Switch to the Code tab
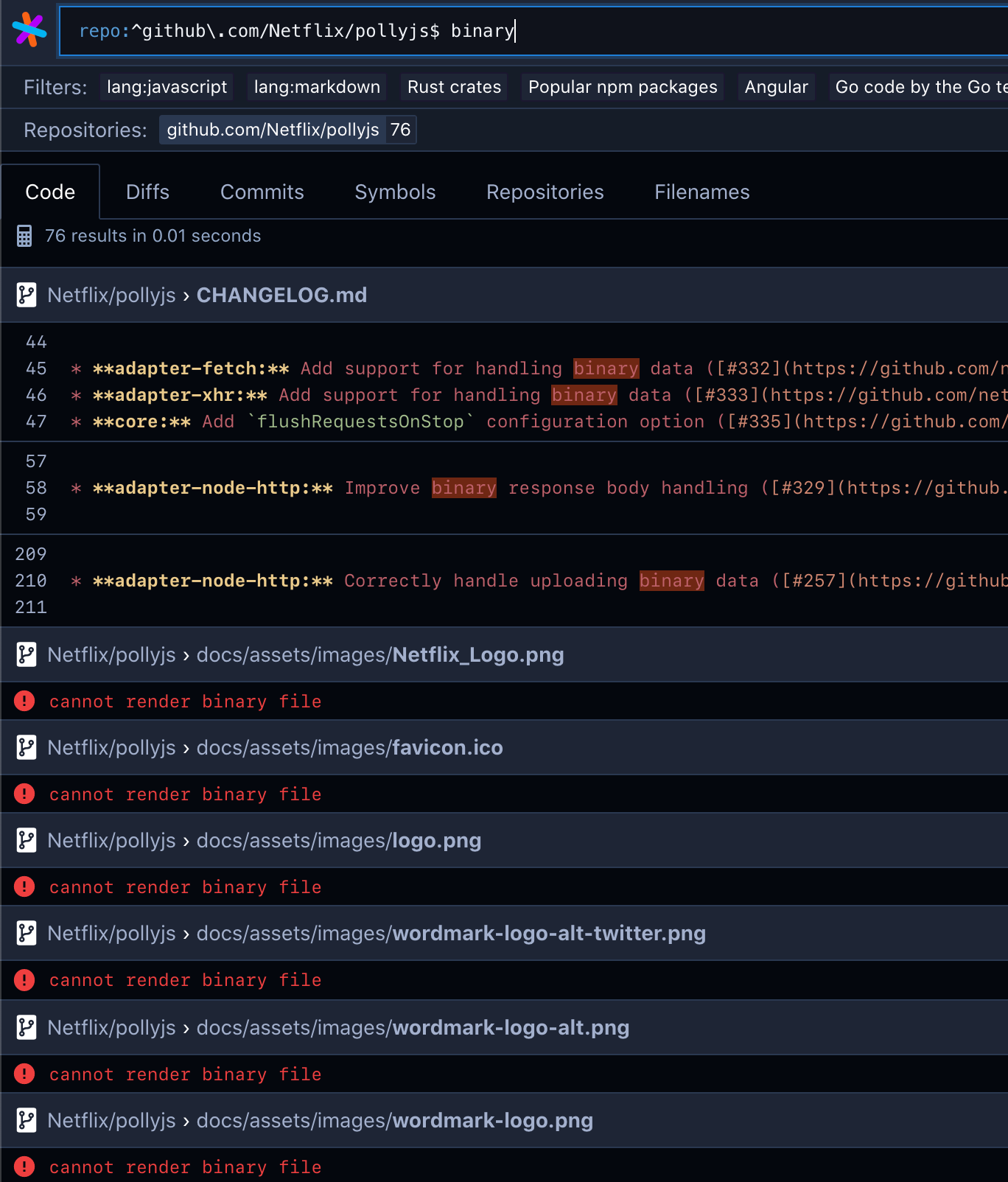1008x1182 pixels. click(50, 192)
